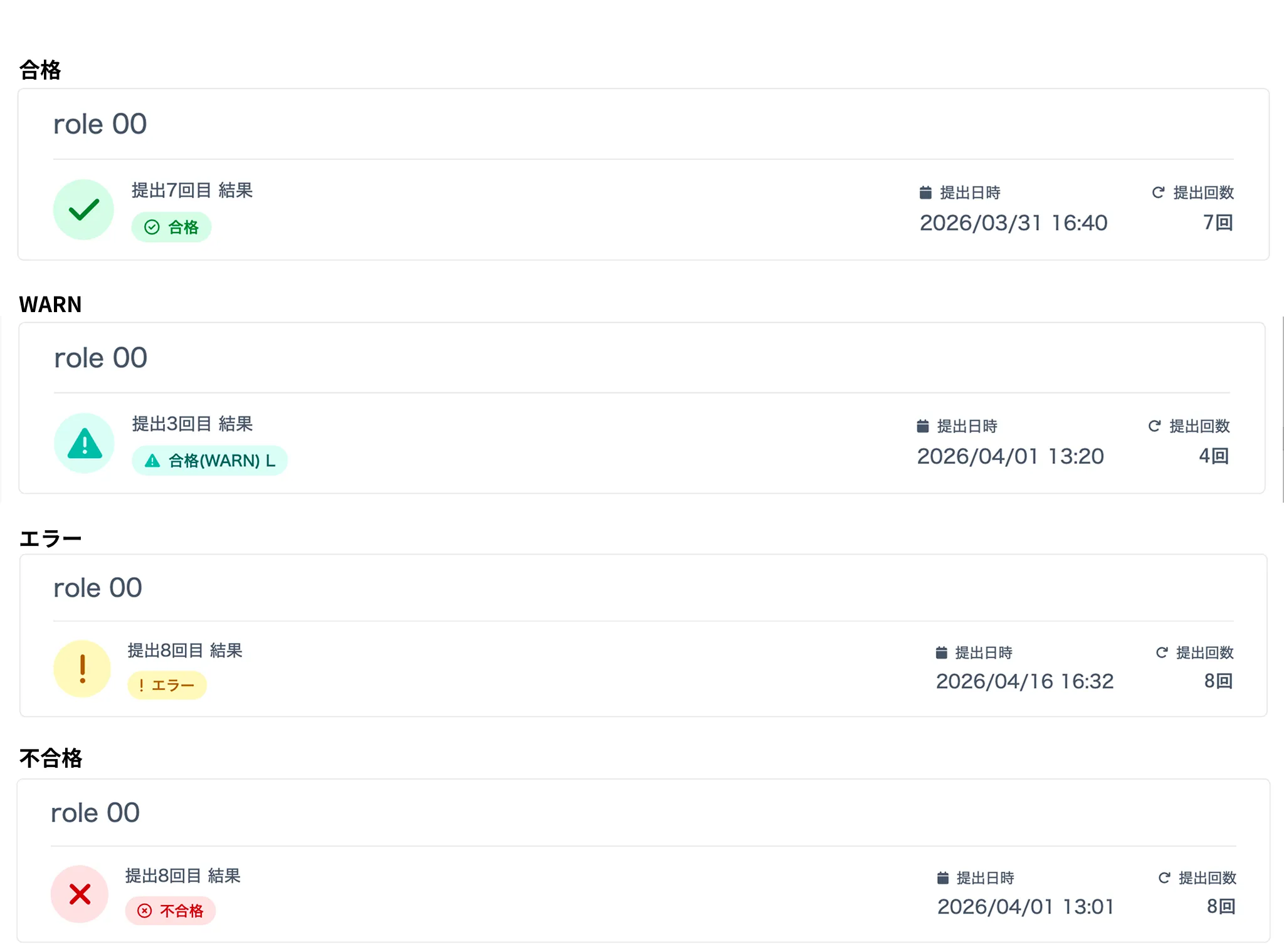Image resolution: width=1284 pixels, height=952 pixels.
Task: Click the 提出7回目 結果 label
Action: 192,191
